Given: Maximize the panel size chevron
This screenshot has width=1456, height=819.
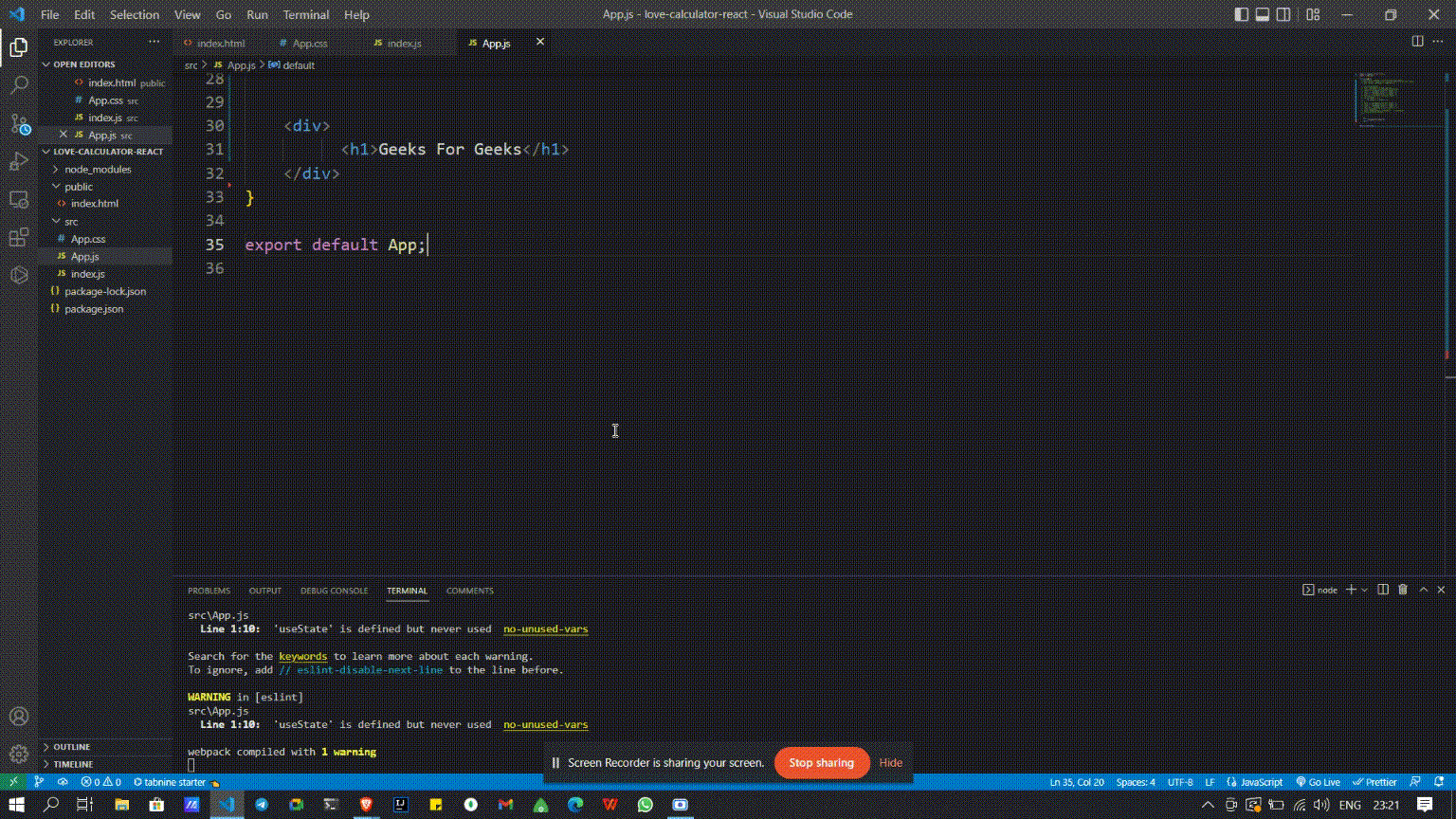Looking at the screenshot, I should (x=1423, y=590).
